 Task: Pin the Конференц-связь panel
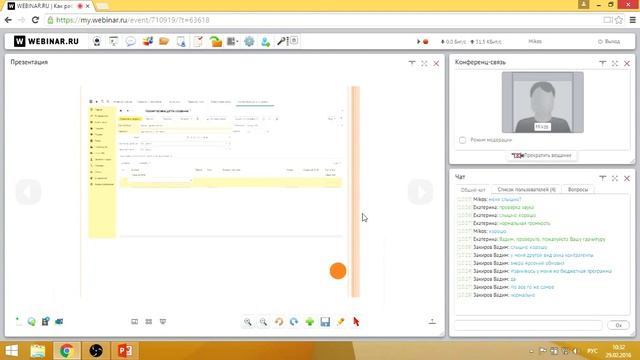click(602, 63)
